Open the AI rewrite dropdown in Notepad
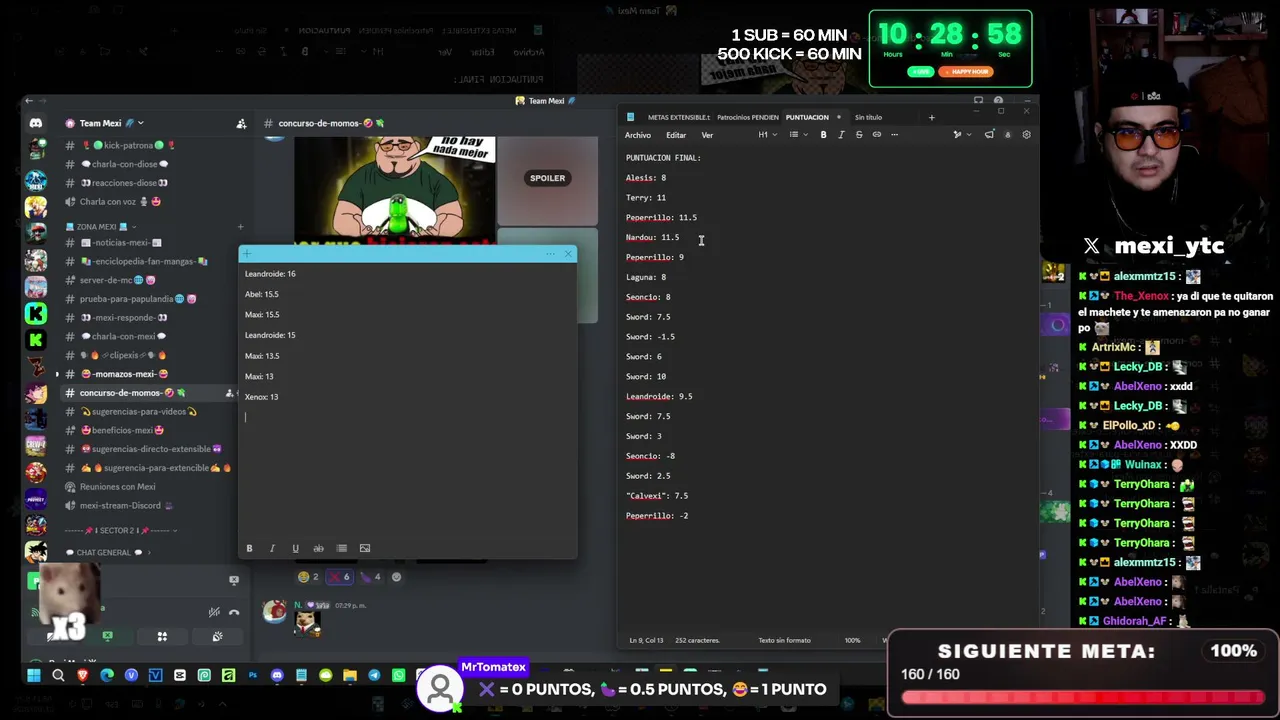The height and width of the screenshot is (720, 1280). coord(960,135)
